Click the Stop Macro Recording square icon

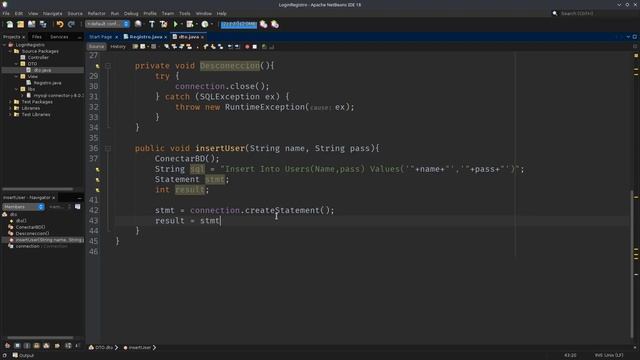pyautogui.click(x=255, y=47)
